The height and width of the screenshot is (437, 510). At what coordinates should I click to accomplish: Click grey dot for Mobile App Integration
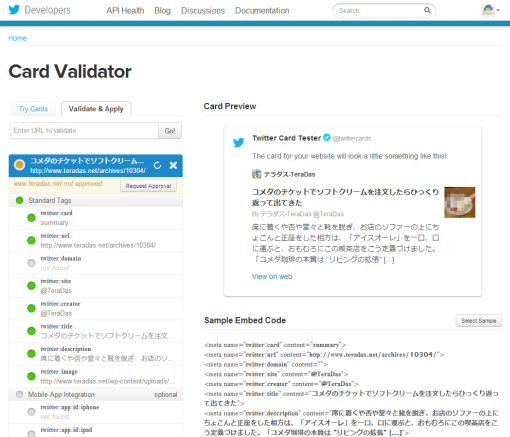coord(19,394)
